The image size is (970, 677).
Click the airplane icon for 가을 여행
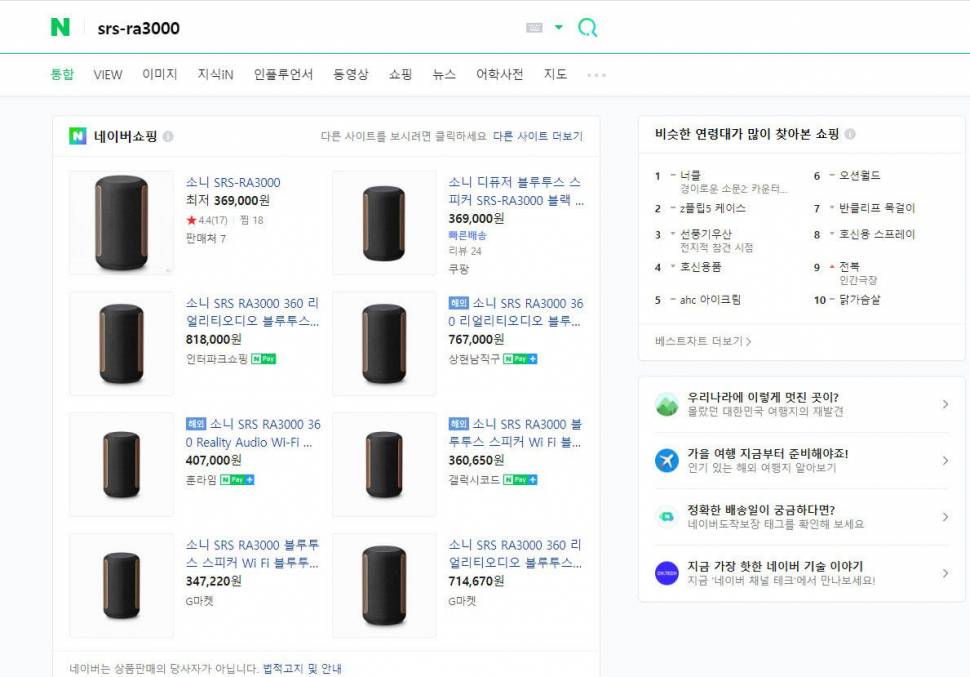click(667, 460)
